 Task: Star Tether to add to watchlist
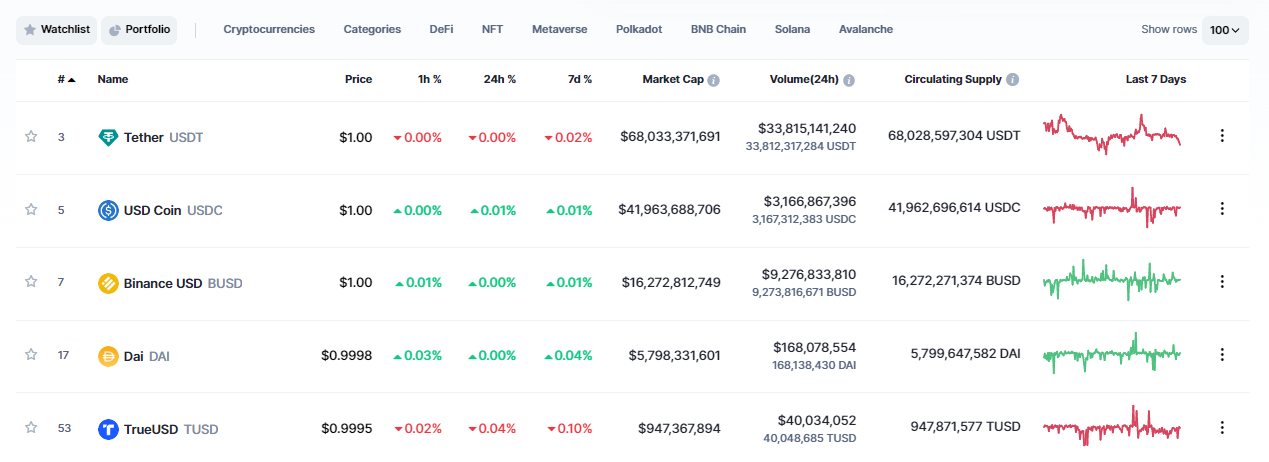click(31, 137)
